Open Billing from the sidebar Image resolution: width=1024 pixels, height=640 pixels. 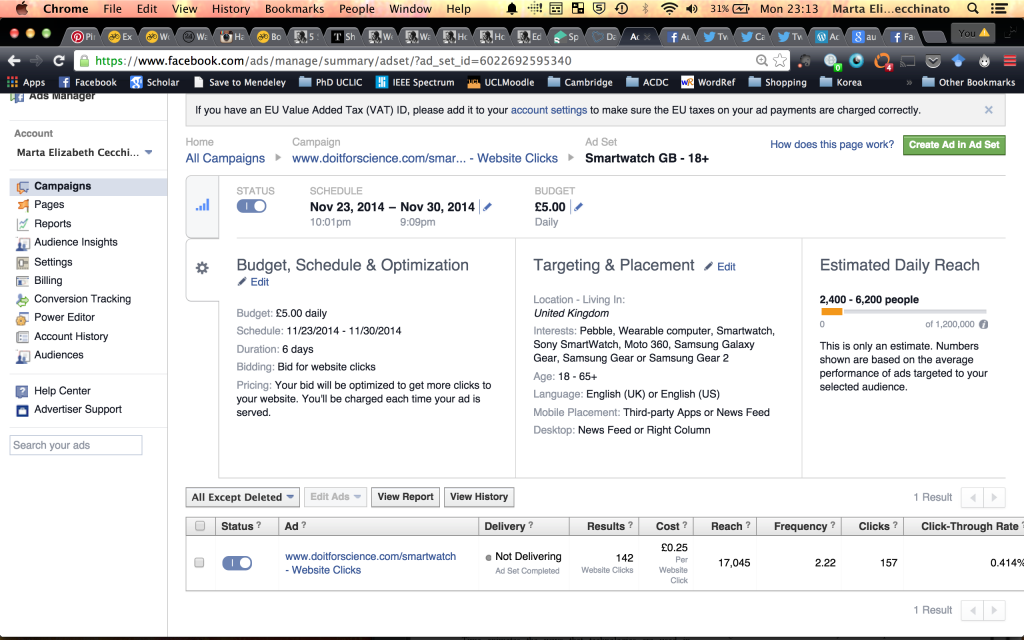point(48,281)
